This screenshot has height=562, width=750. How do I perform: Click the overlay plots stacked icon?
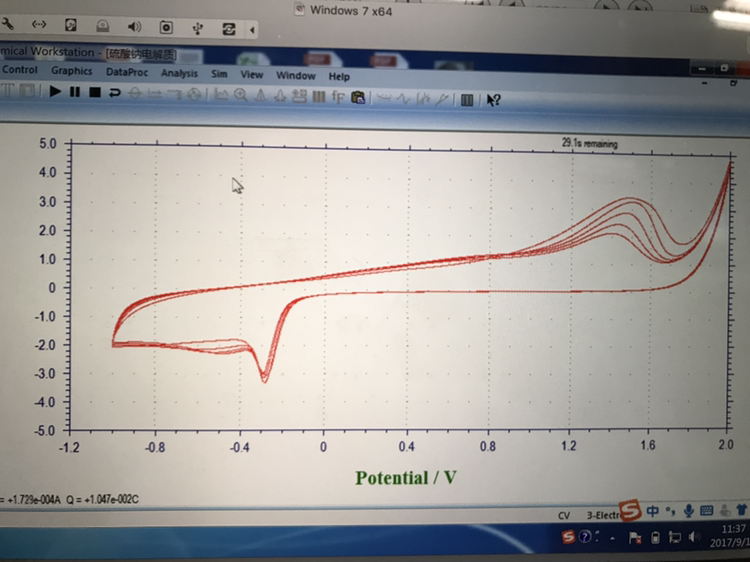tap(299, 96)
